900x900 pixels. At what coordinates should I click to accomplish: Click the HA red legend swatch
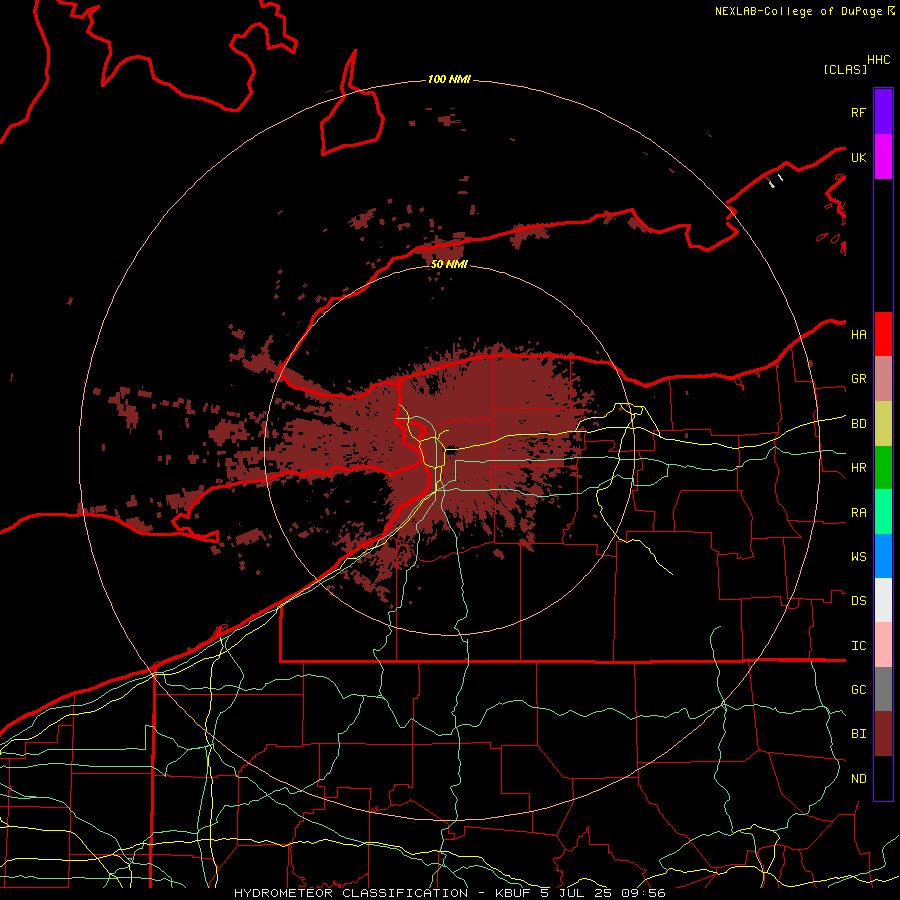click(x=883, y=334)
